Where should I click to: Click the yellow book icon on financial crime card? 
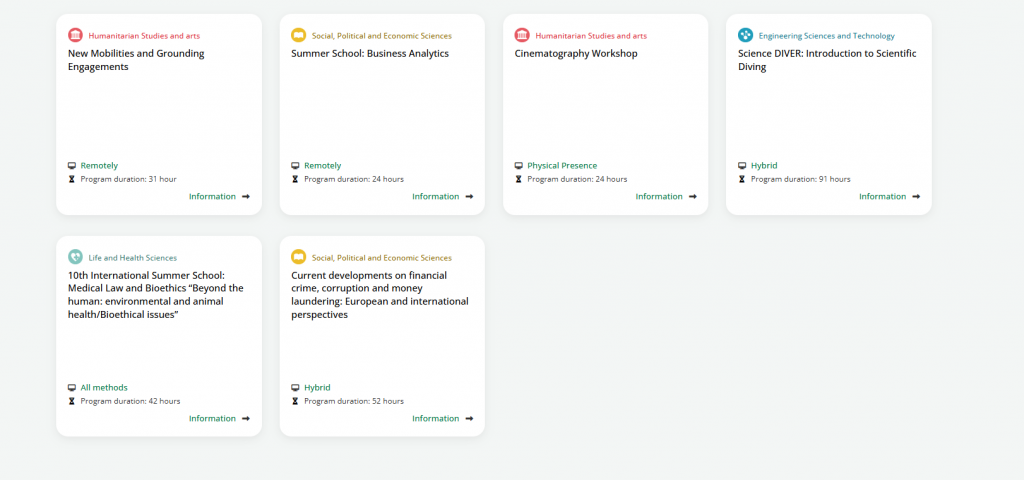298,257
